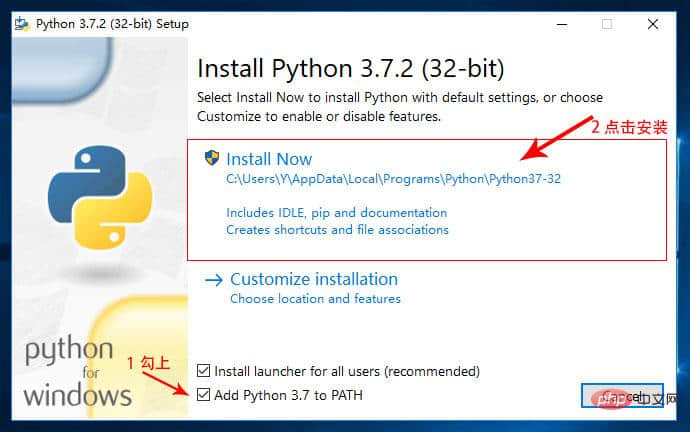Screen dimensions: 690x432
Task: Click the Python 3.7.2 (32-bit) Setup title bar
Action: (x=282, y=24)
